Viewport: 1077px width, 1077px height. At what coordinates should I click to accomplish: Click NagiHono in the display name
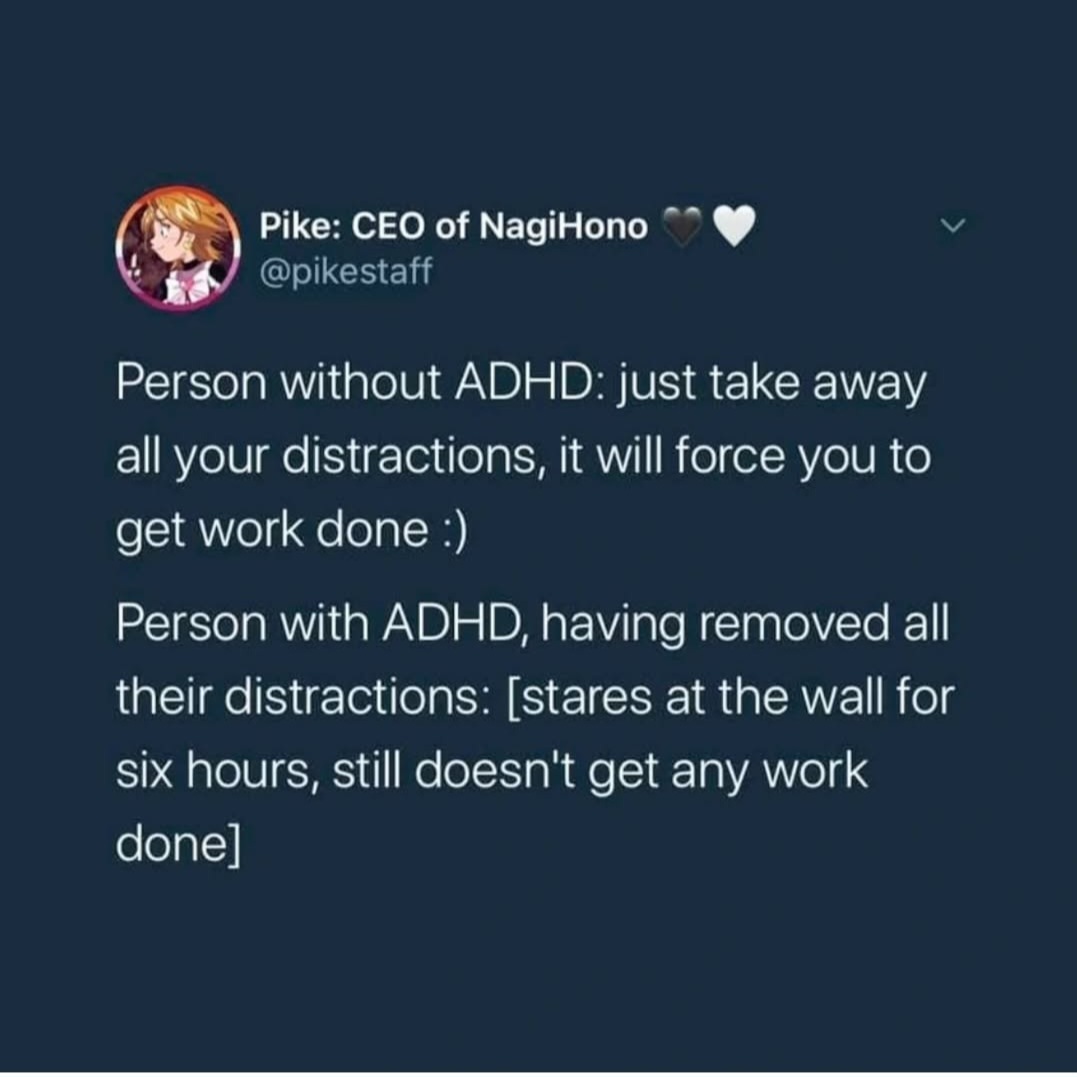click(563, 227)
